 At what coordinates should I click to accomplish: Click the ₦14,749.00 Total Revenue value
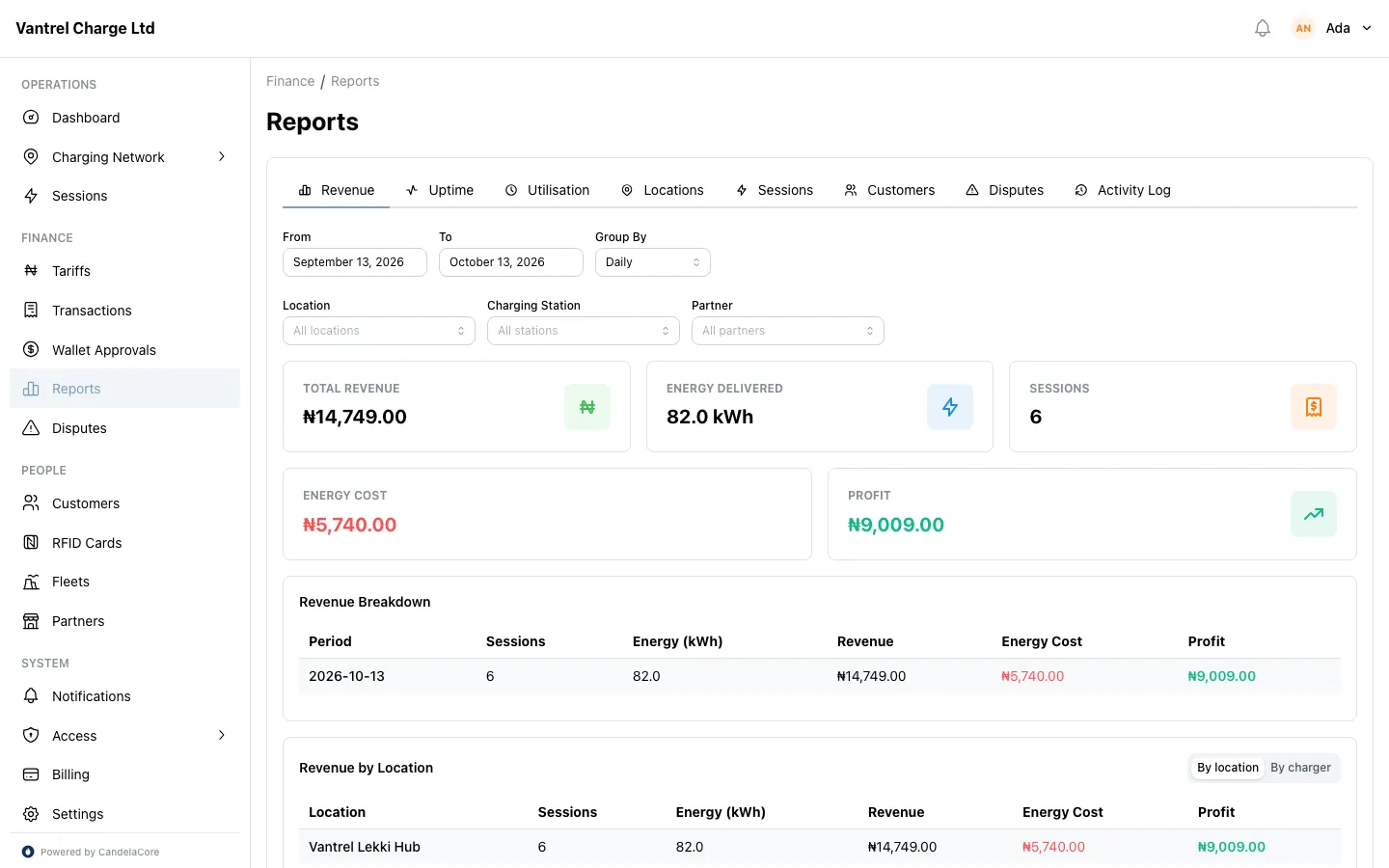[x=355, y=417]
